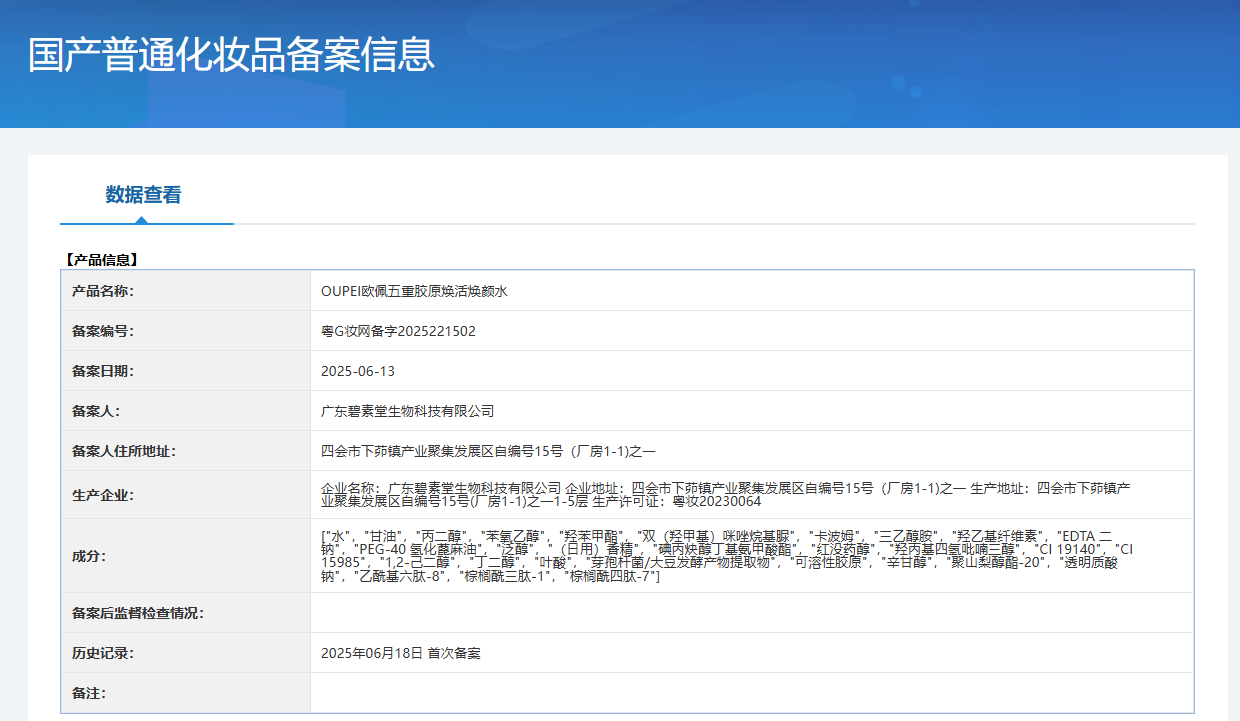This screenshot has height=721, width=1240.
Task: Click the 【产品信息】 section heading
Action: coord(101,260)
